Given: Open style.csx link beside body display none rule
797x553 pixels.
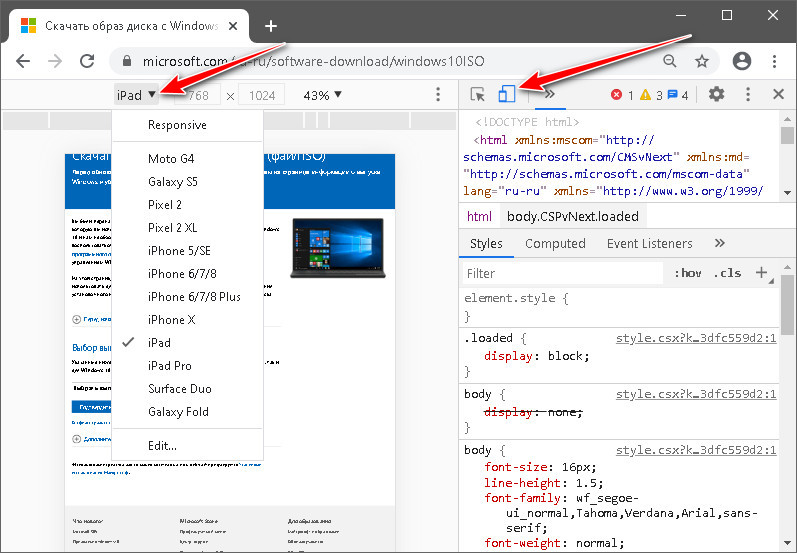Looking at the screenshot, I should tap(696, 394).
